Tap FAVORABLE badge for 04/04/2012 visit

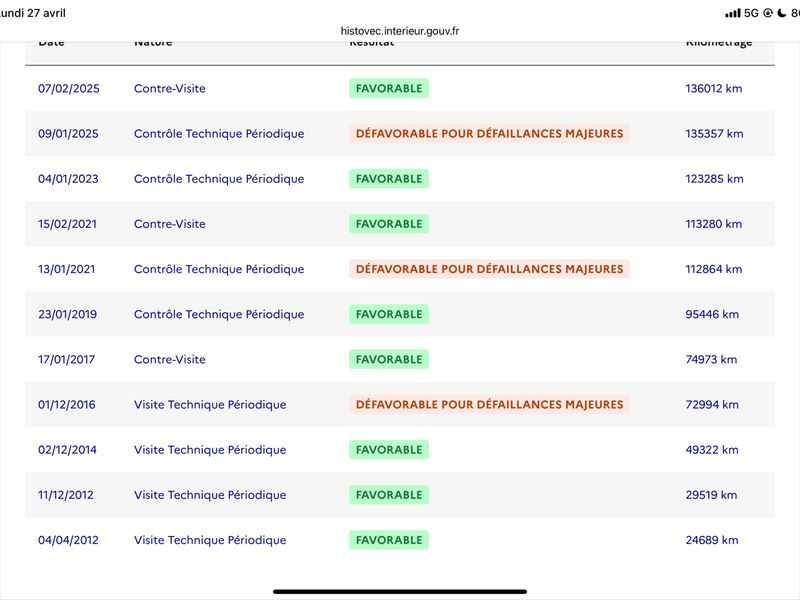click(389, 540)
